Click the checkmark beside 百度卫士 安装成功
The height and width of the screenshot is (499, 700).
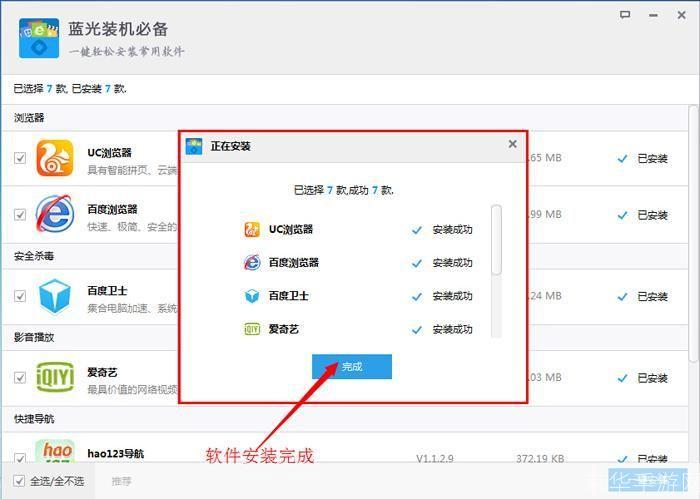417,296
